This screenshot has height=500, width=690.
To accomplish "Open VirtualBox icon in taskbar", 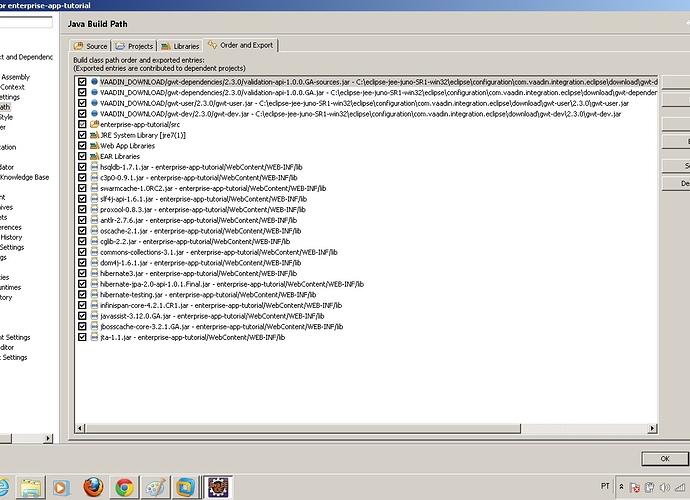I will (x=186, y=488).
